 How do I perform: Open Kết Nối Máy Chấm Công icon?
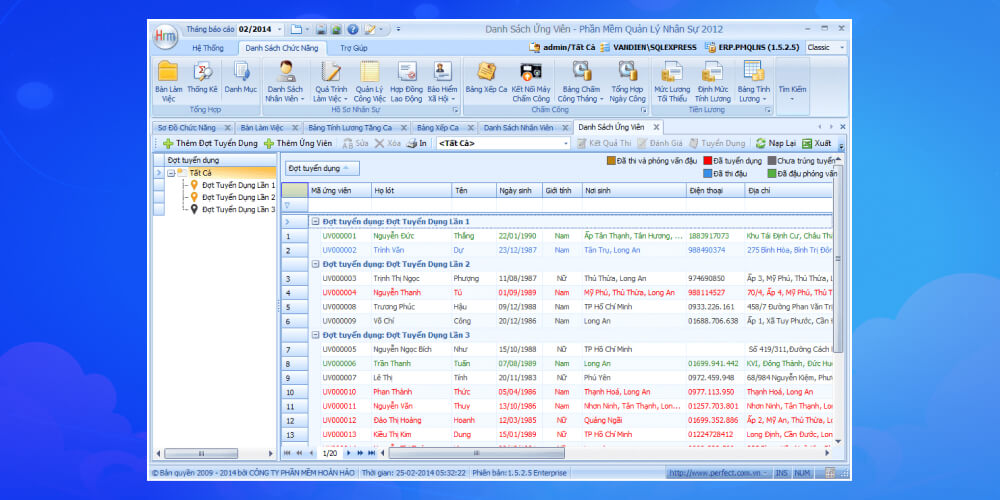pyautogui.click(x=531, y=82)
